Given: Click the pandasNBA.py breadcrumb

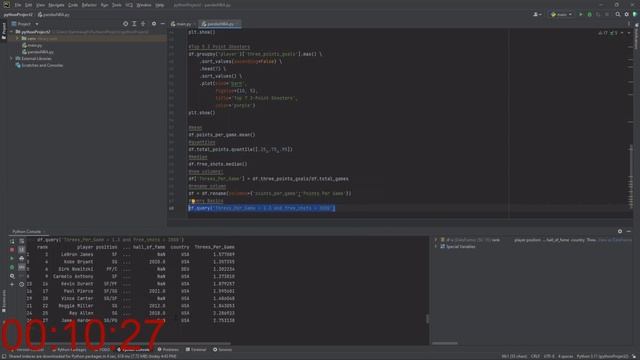Looking at the screenshot, I should click(x=54, y=15).
